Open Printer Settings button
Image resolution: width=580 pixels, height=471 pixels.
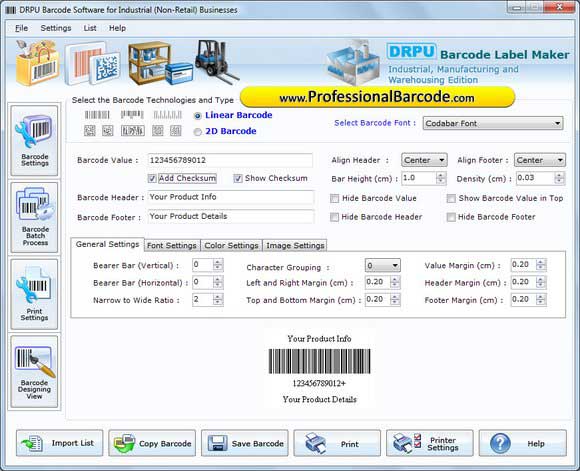click(430, 443)
